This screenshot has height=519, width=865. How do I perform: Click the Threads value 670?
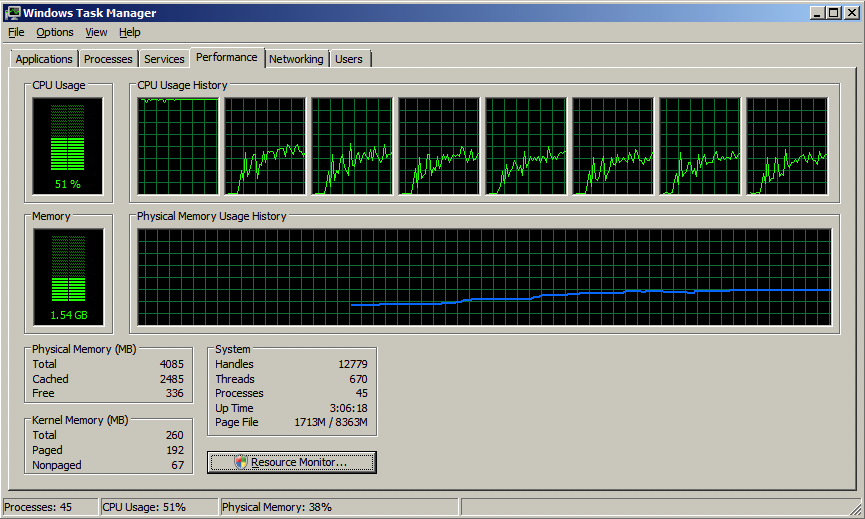click(x=358, y=379)
